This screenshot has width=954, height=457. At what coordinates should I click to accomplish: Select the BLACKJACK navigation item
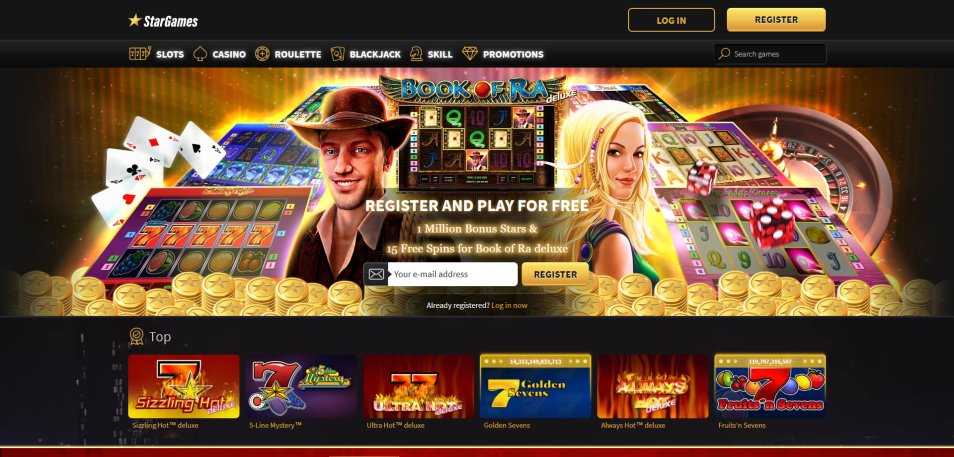(375, 54)
